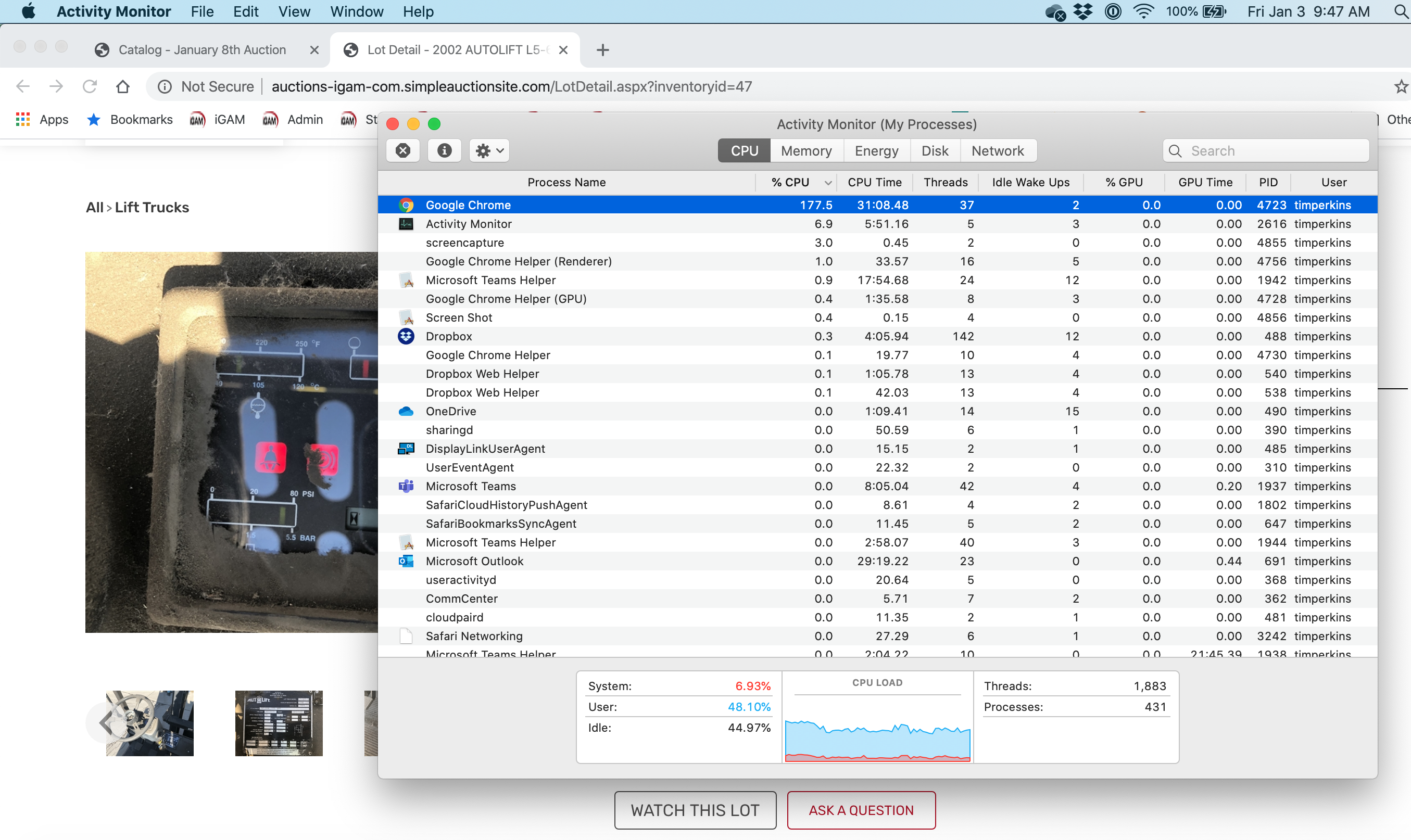Open the Inspect process info icon

[445, 150]
